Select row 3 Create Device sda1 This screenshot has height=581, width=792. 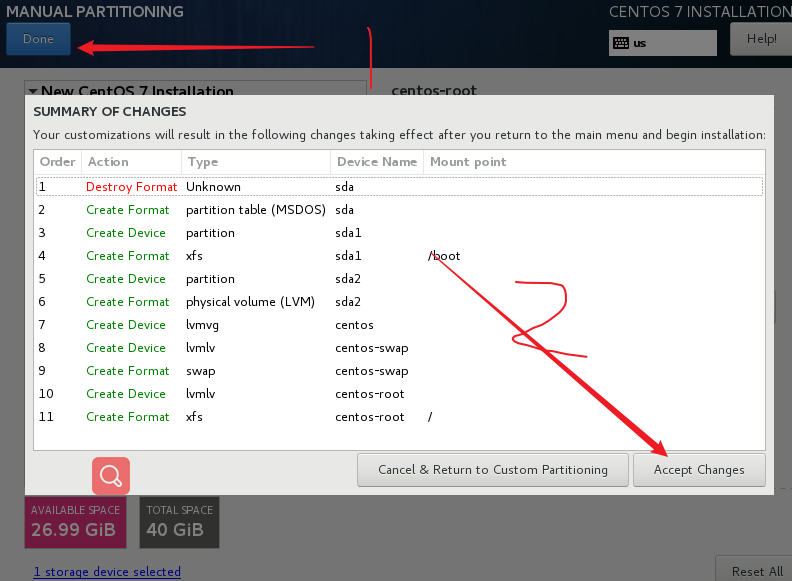tap(399, 233)
